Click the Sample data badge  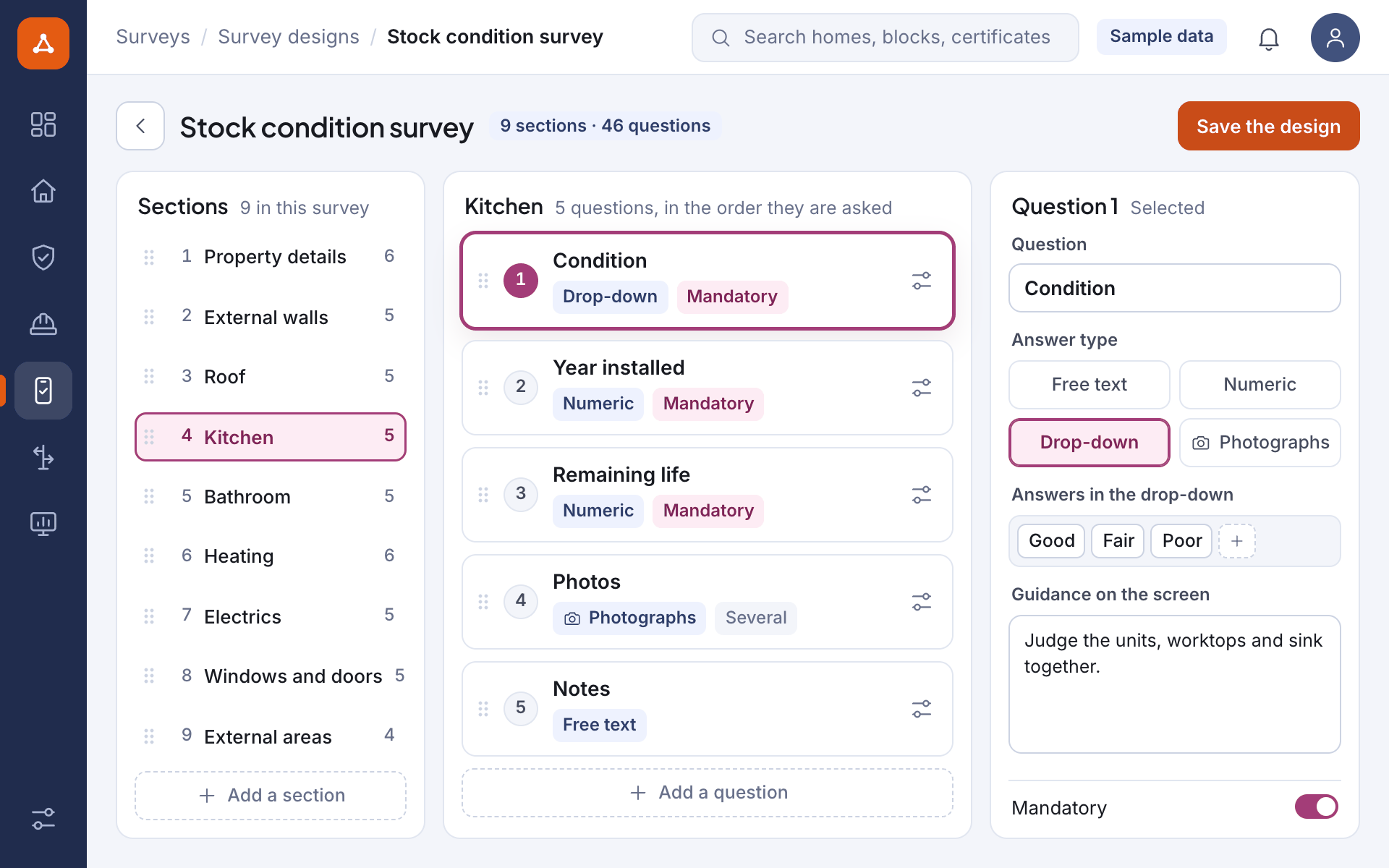tap(1162, 37)
